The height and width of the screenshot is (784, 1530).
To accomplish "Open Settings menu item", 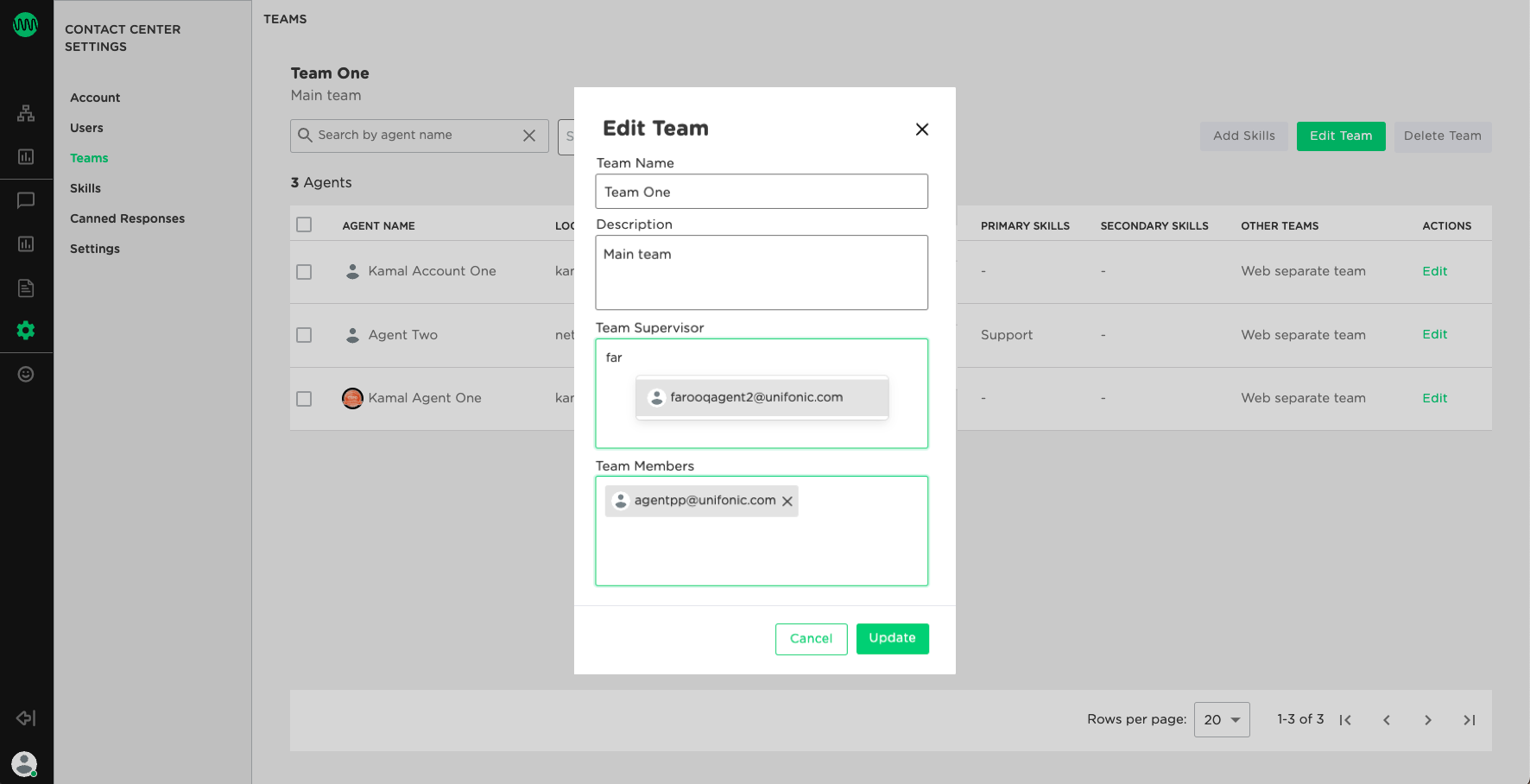I will point(95,249).
